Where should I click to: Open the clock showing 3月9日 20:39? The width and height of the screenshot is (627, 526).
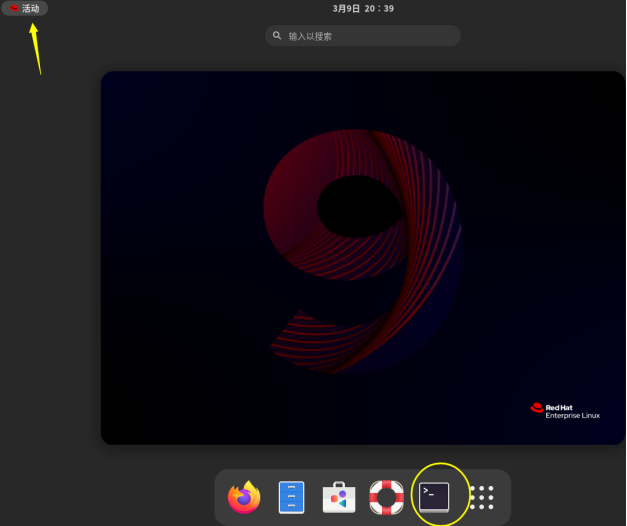click(x=363, y=8)
